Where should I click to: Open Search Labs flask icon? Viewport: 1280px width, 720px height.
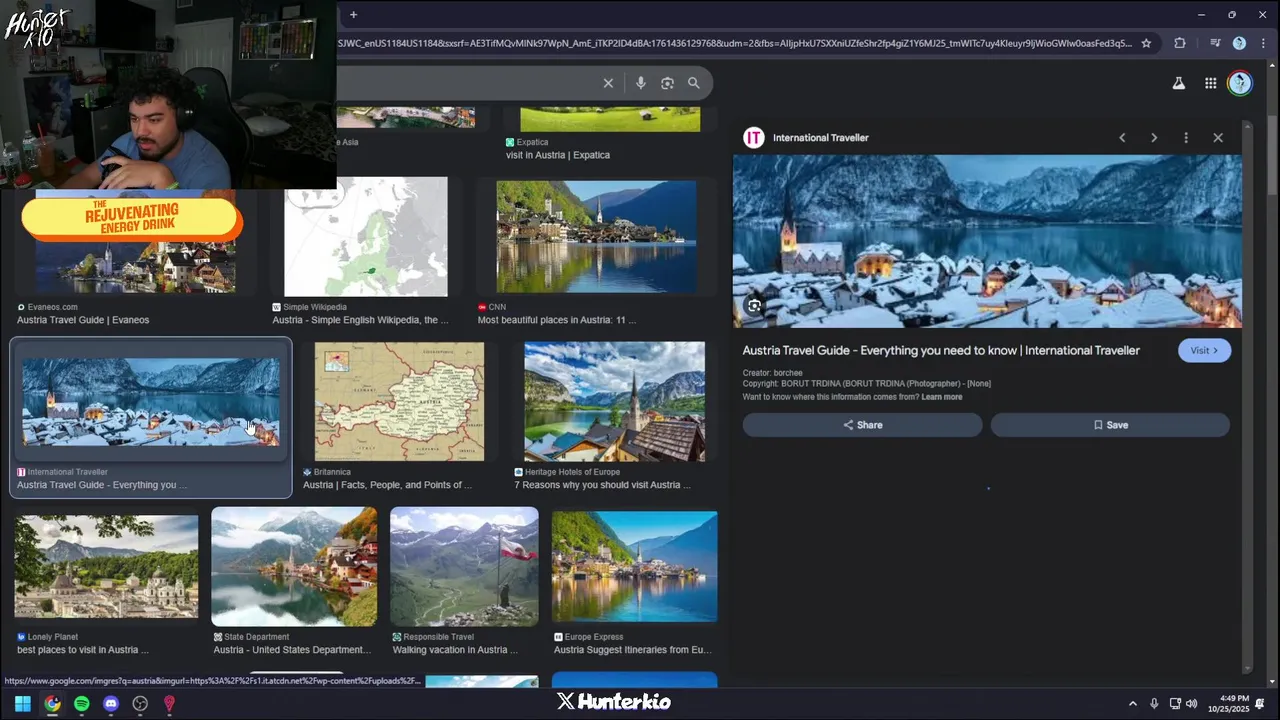(1179, 84)
